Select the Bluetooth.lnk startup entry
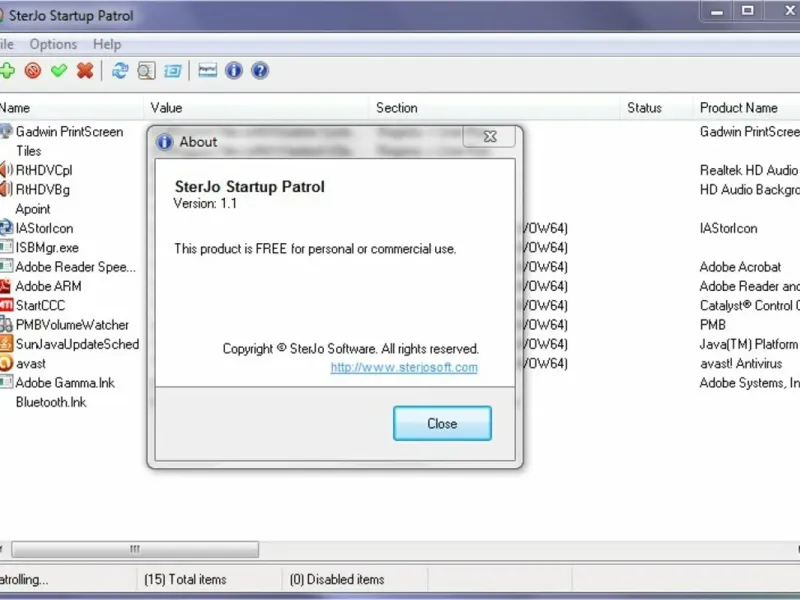 click(51, 402)
